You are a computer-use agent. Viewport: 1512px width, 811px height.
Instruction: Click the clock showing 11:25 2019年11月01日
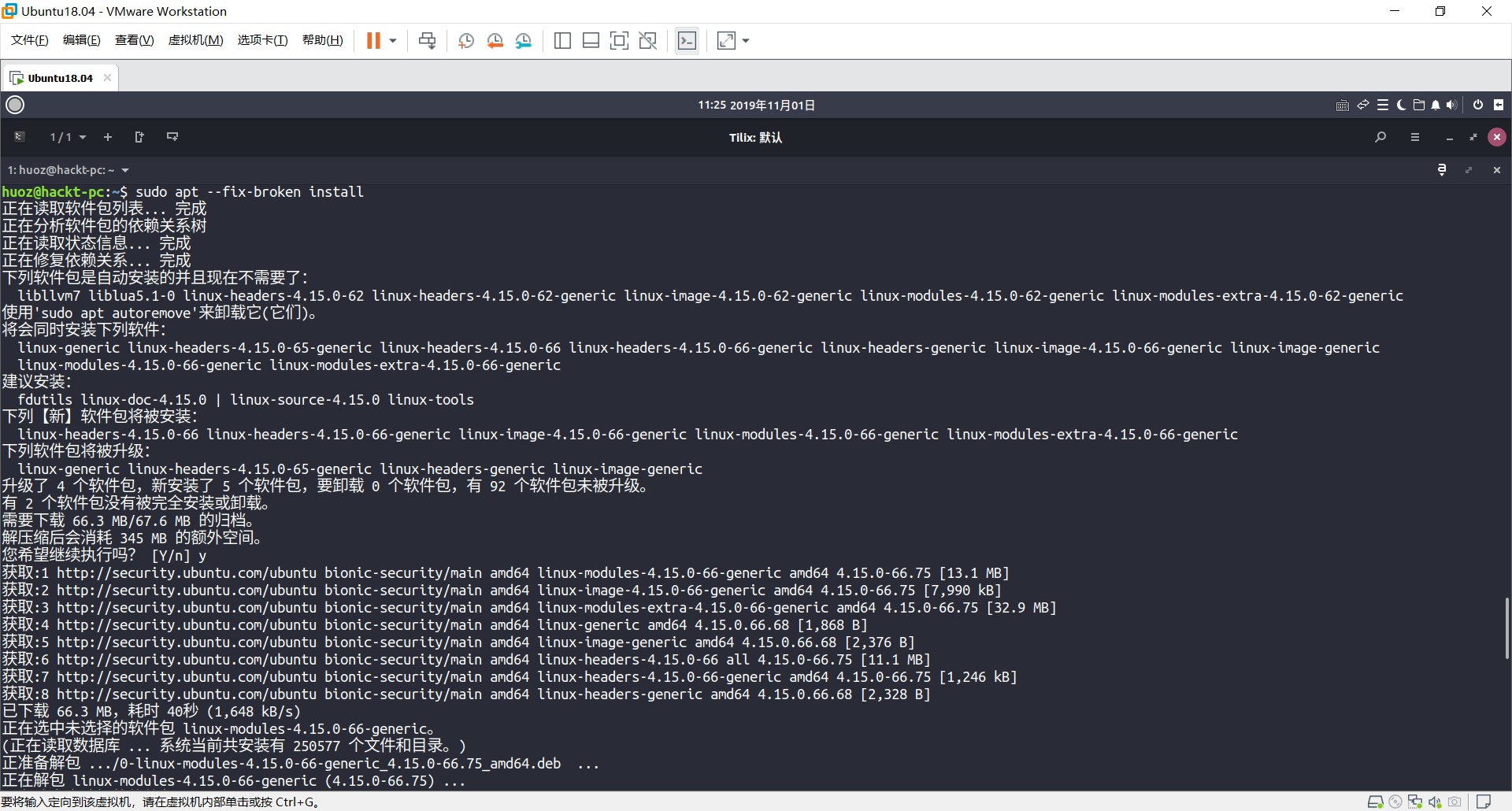tap(756, 106)
